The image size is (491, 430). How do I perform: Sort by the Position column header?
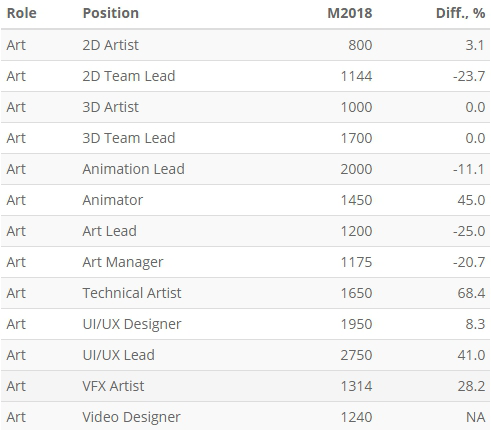coord(111,13)
